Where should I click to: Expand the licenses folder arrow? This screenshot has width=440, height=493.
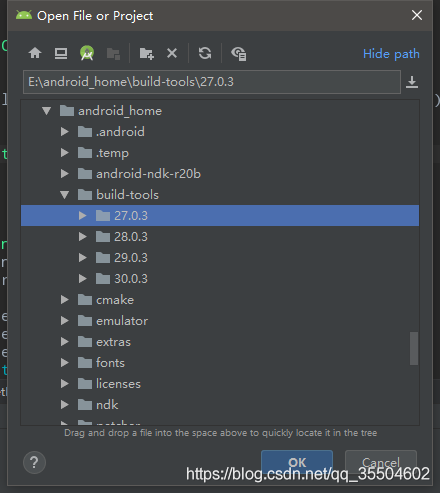65,384
